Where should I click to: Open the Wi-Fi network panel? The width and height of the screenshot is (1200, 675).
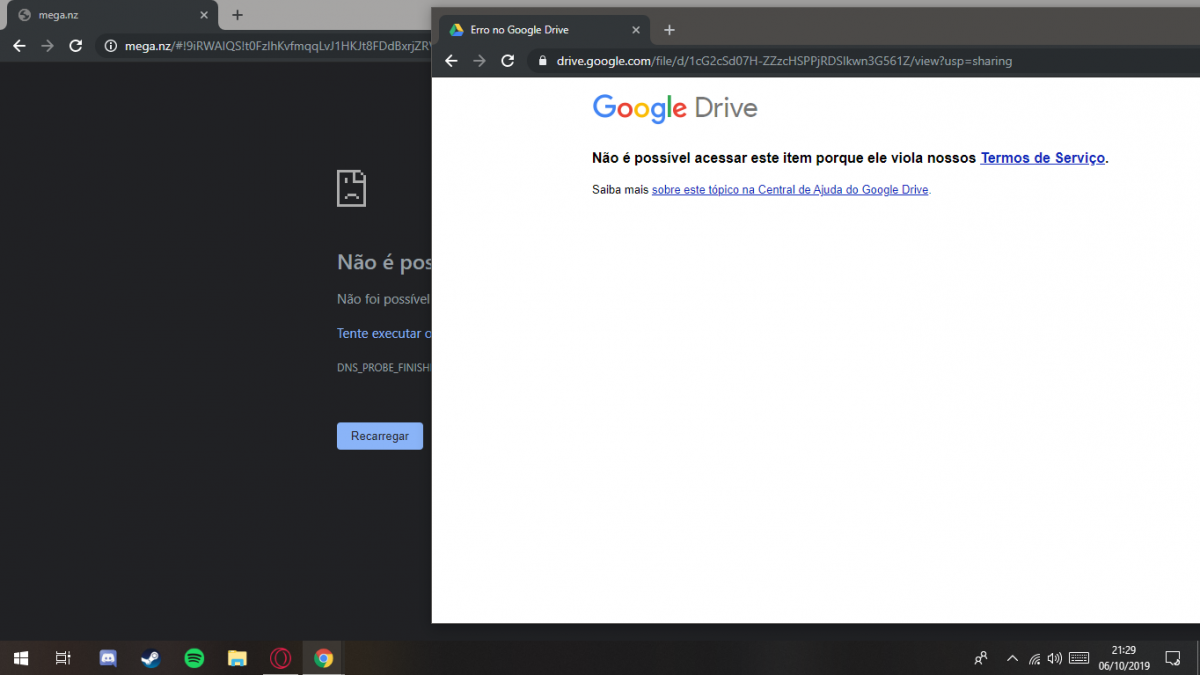point(1034,658)
